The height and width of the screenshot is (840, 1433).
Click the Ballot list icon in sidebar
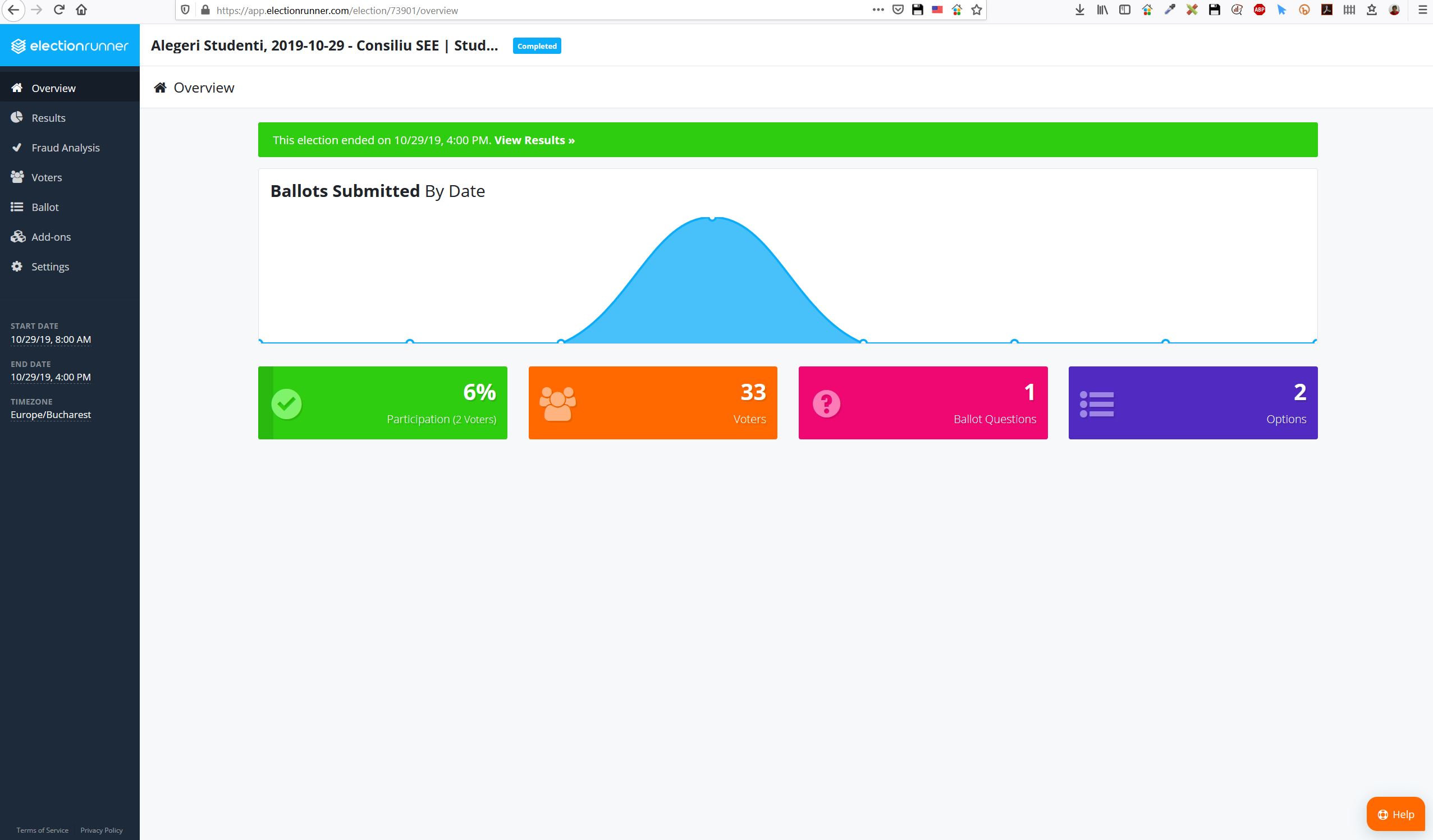[x=17, y=207]
